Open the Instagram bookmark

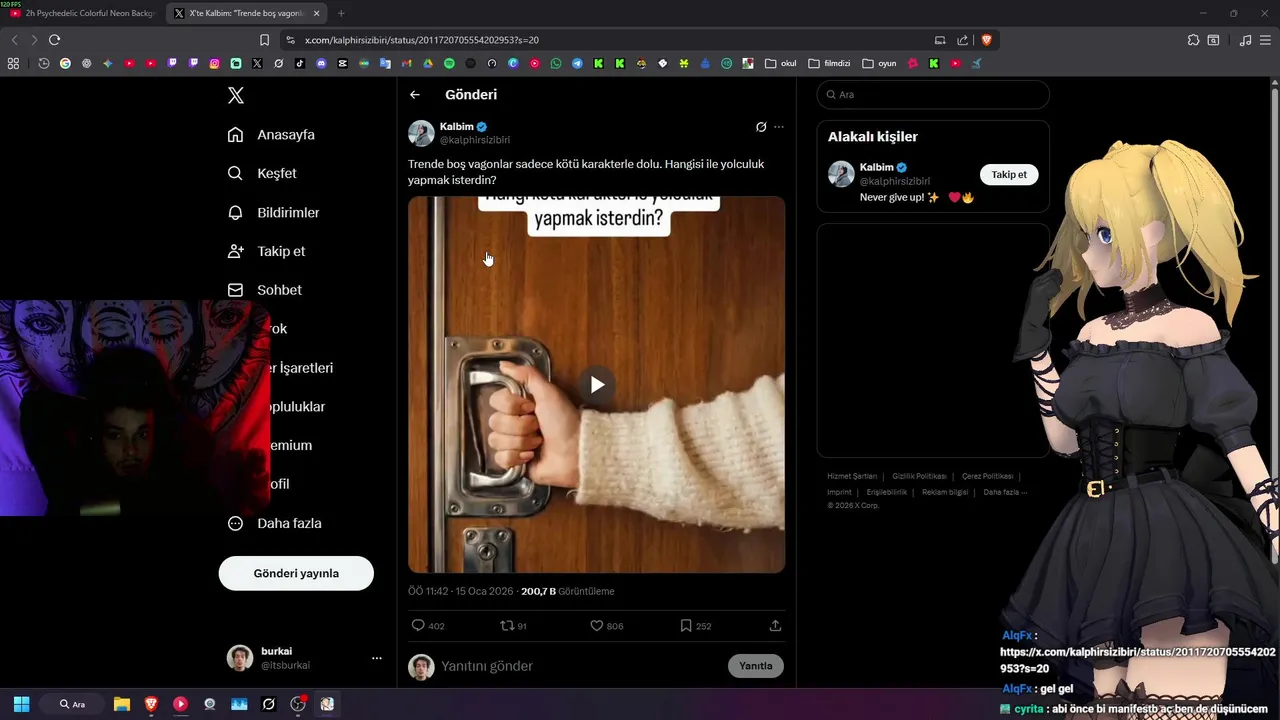(x=214, y=63)
